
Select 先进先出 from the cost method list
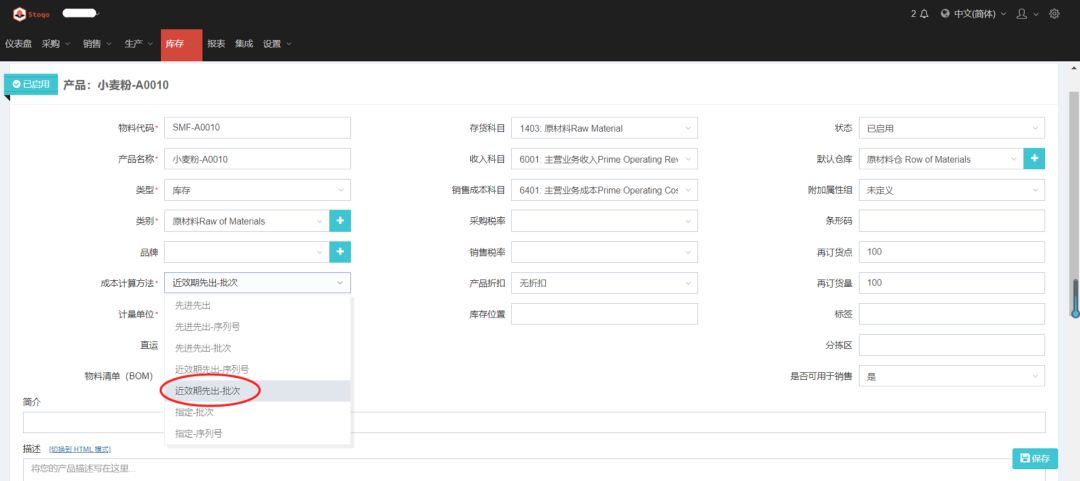(x=193, y=305)
